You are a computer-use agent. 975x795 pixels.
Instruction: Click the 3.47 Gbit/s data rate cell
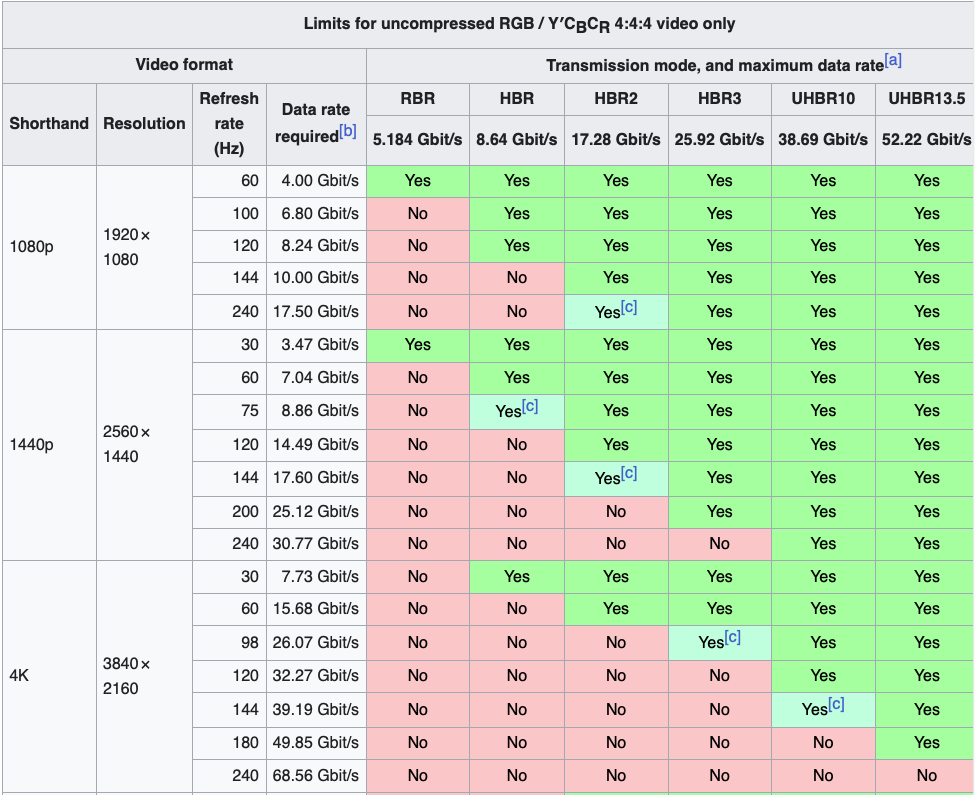(x=317, y=346)
